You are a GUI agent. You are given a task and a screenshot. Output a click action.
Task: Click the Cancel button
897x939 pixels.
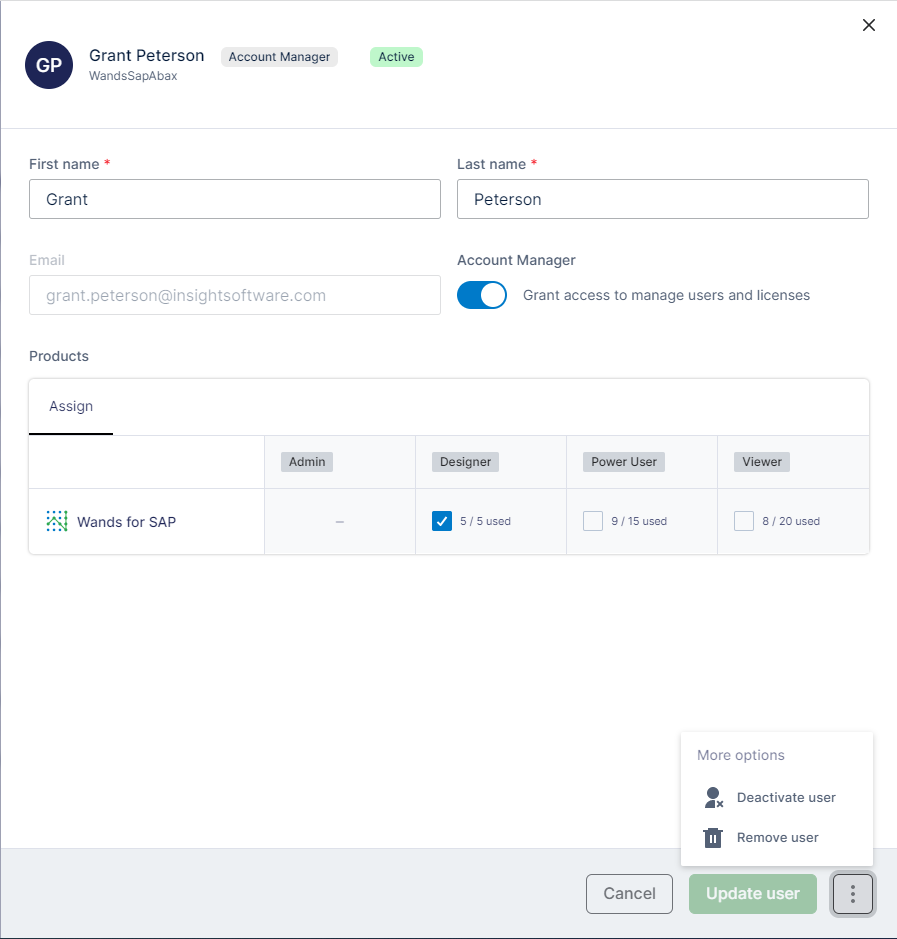click(629, 893)
